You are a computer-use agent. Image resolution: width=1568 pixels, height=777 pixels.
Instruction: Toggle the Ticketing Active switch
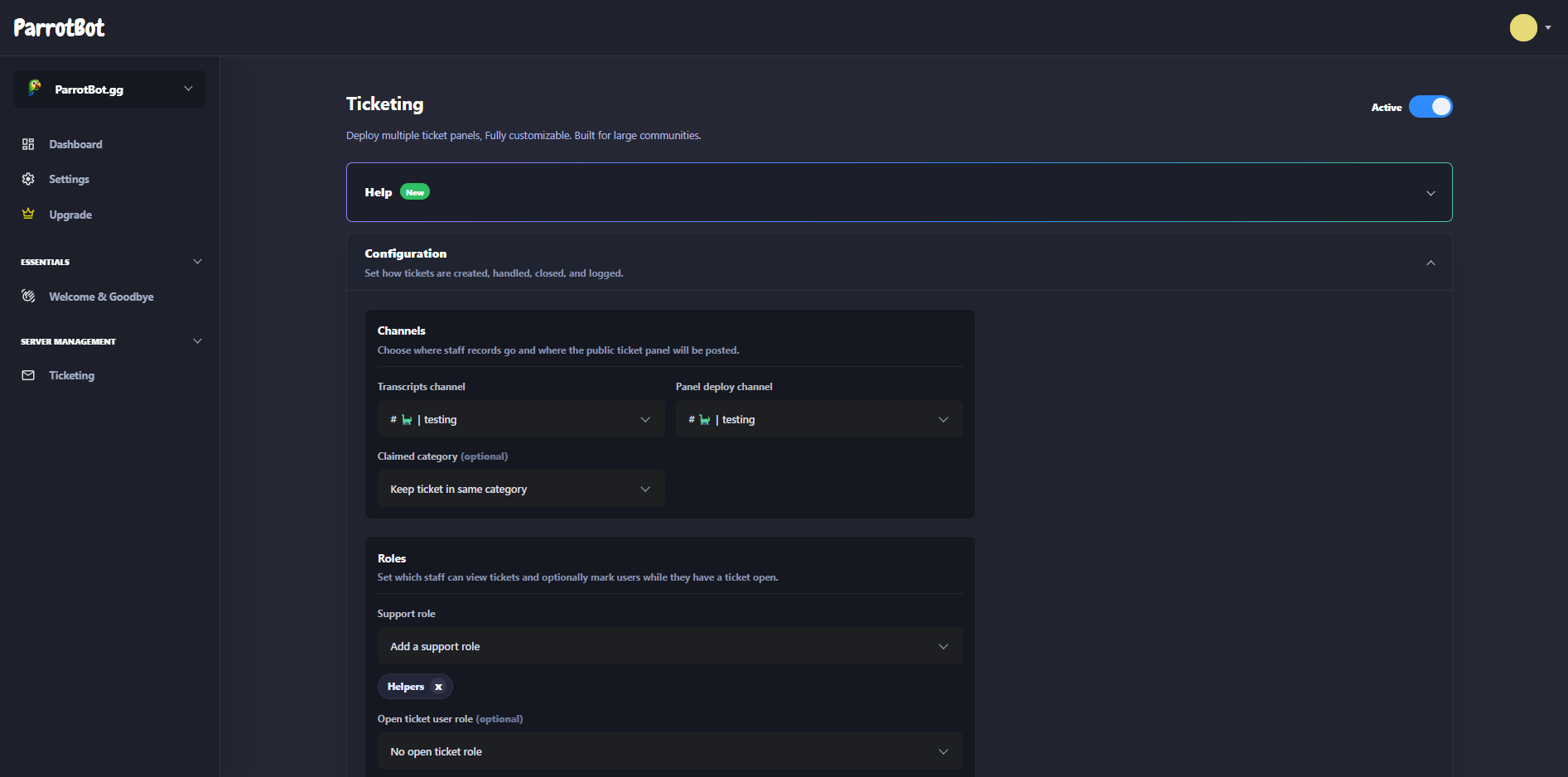coord(1430,107)
